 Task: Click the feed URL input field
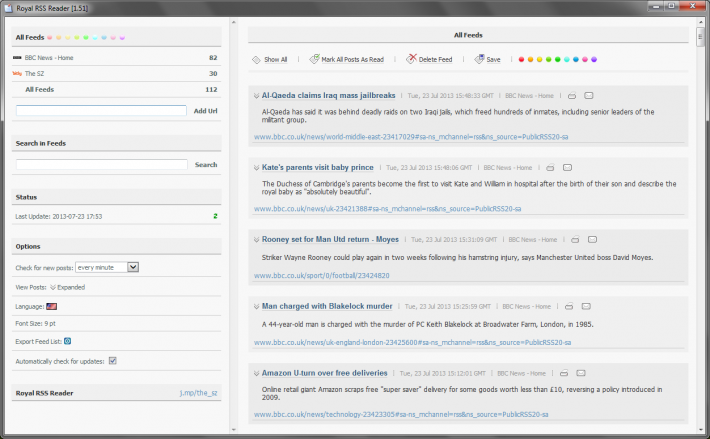(x=101, y=110)
